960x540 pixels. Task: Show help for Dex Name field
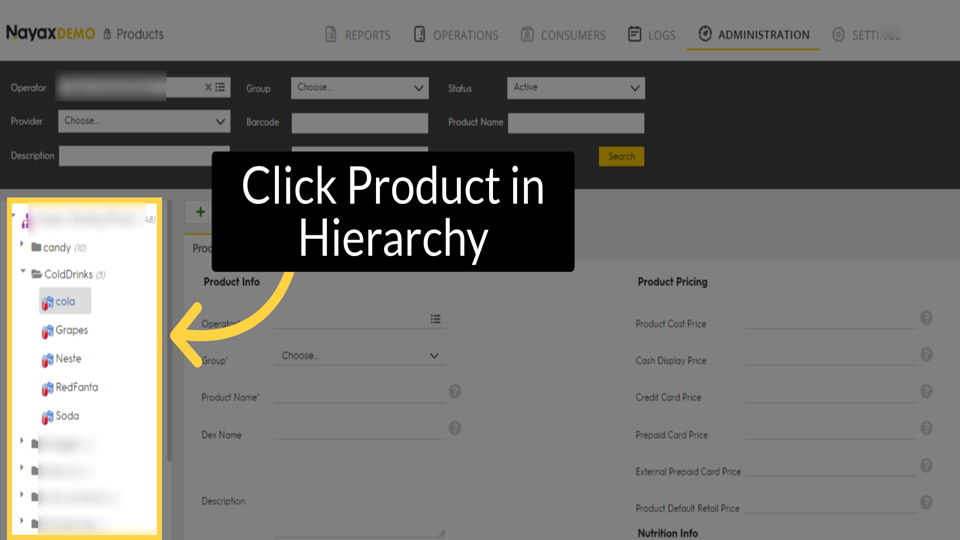point(455,428)
